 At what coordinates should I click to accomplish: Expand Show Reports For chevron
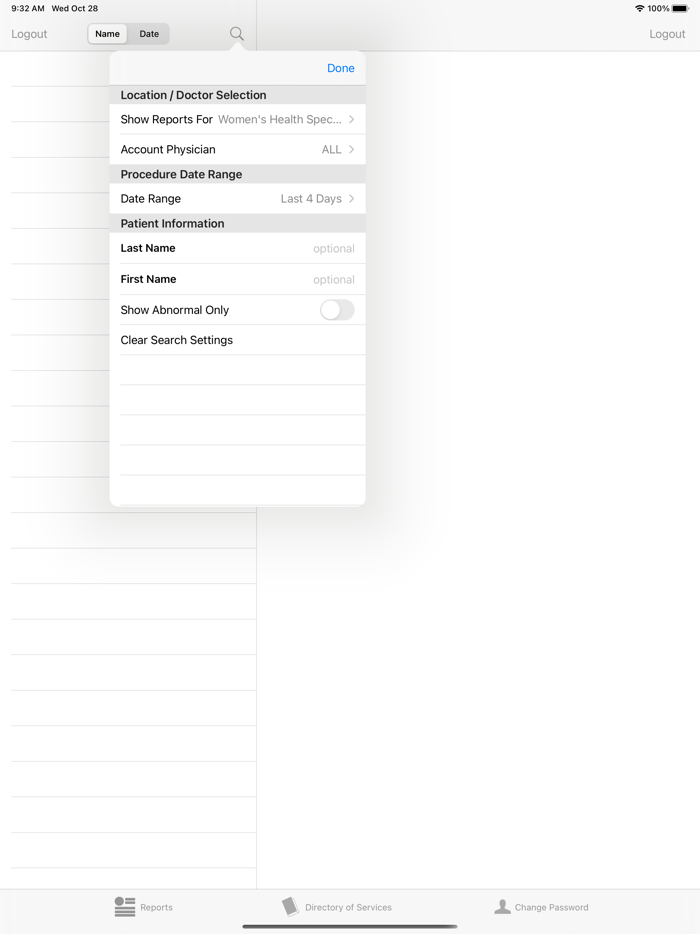(x=351, y=119)
